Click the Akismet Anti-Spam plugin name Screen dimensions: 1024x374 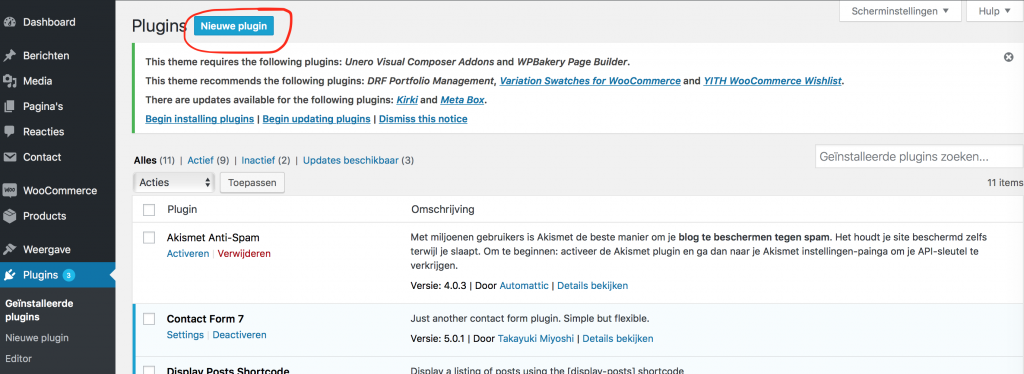coord(213,238)
